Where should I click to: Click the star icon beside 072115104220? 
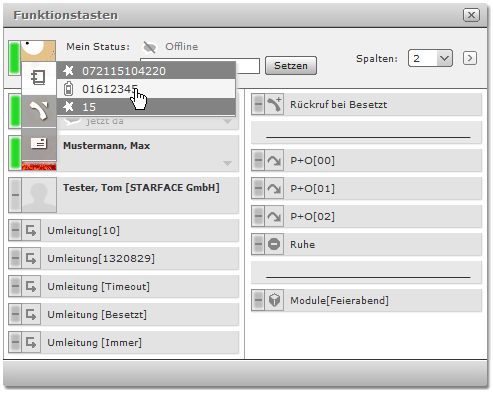click(x=68, y=71)
